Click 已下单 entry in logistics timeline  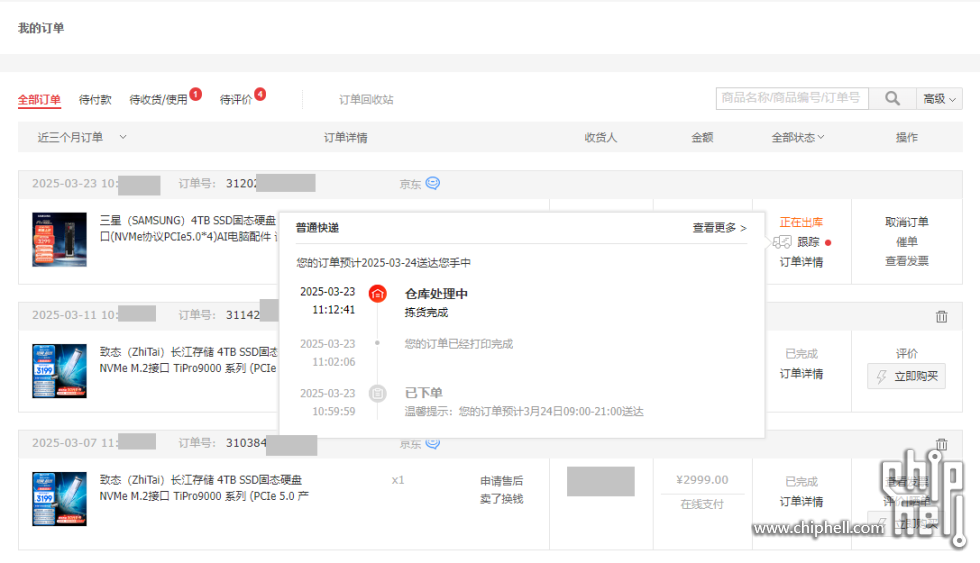pyautogui.click(x=424, y=392)
